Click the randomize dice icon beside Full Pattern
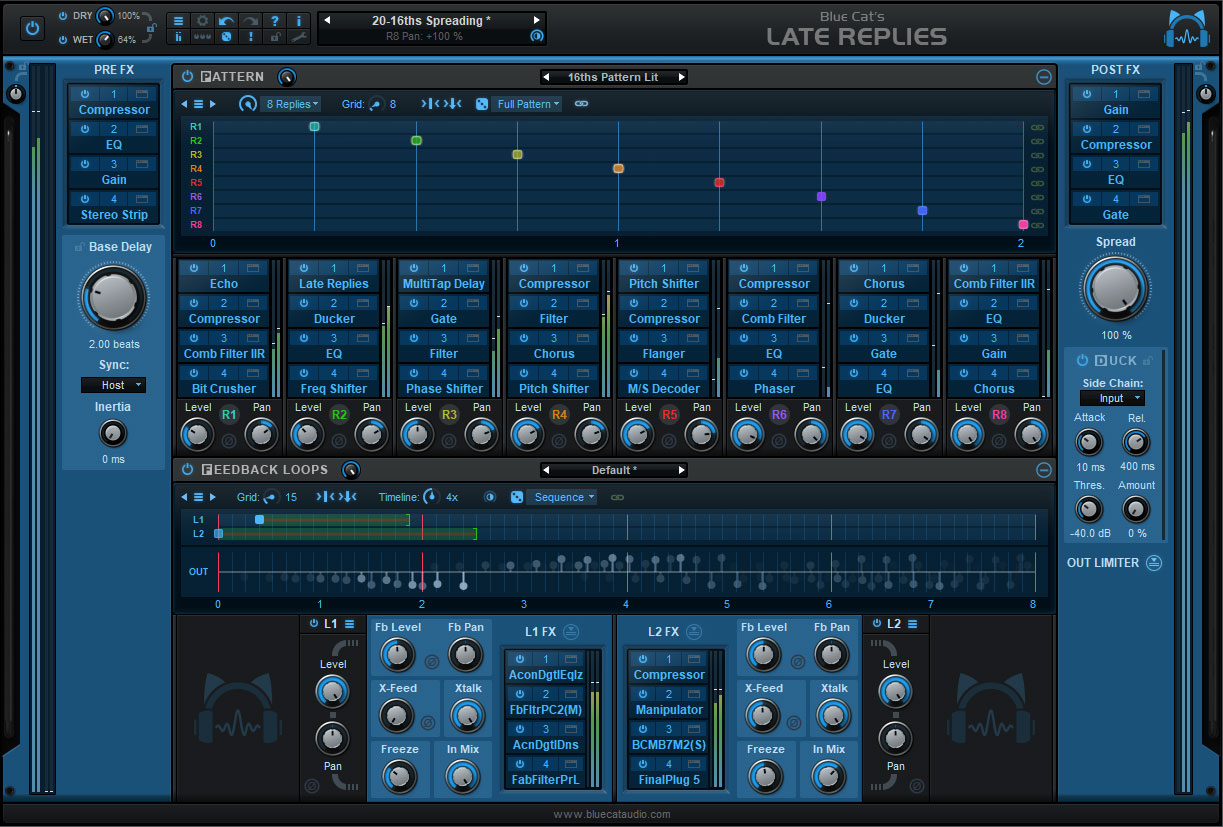The image size is (1223, 827). tap(481, 104)
